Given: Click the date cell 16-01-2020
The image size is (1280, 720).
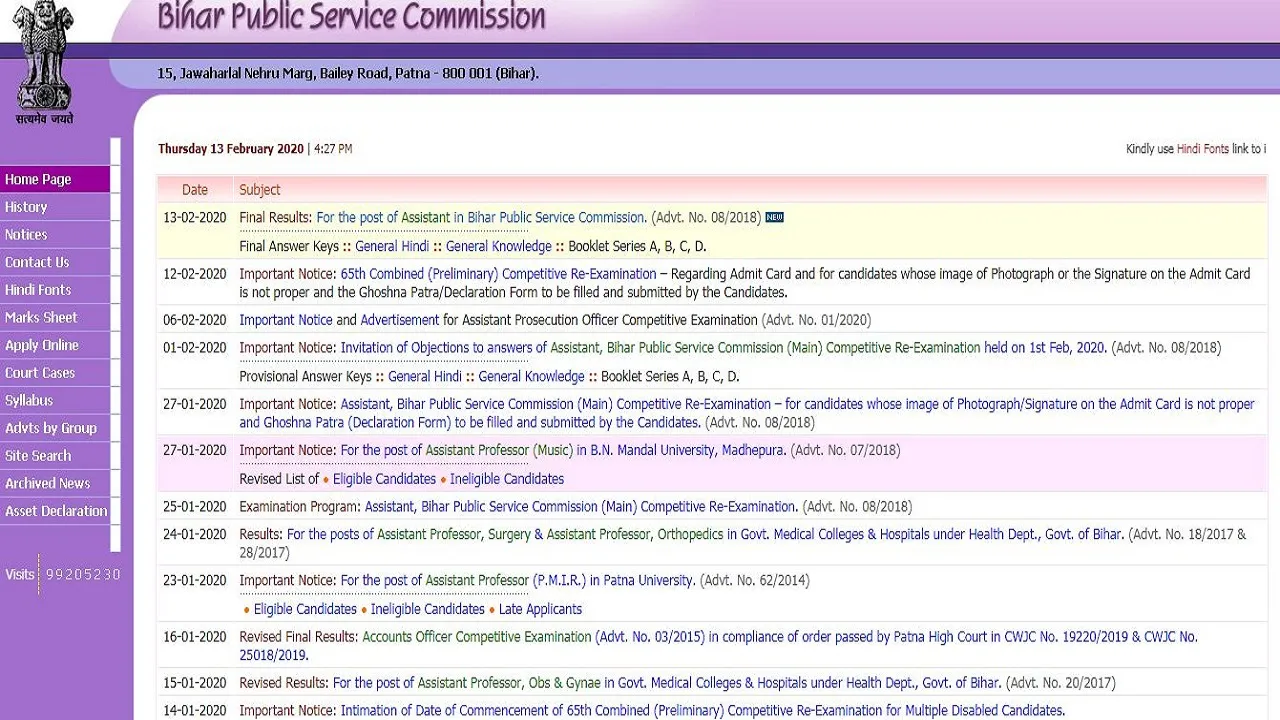Looking at the screenshot, I should click(x=195, y=637).
